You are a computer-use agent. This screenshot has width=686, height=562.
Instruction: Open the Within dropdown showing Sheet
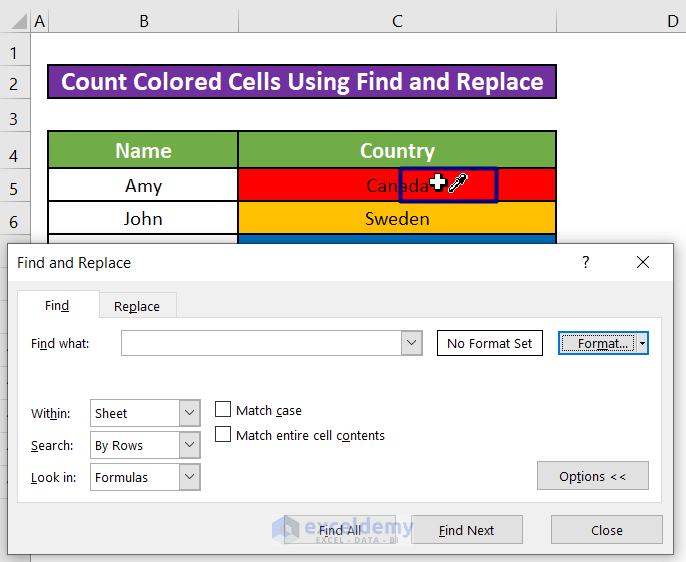tap(190, 413)
